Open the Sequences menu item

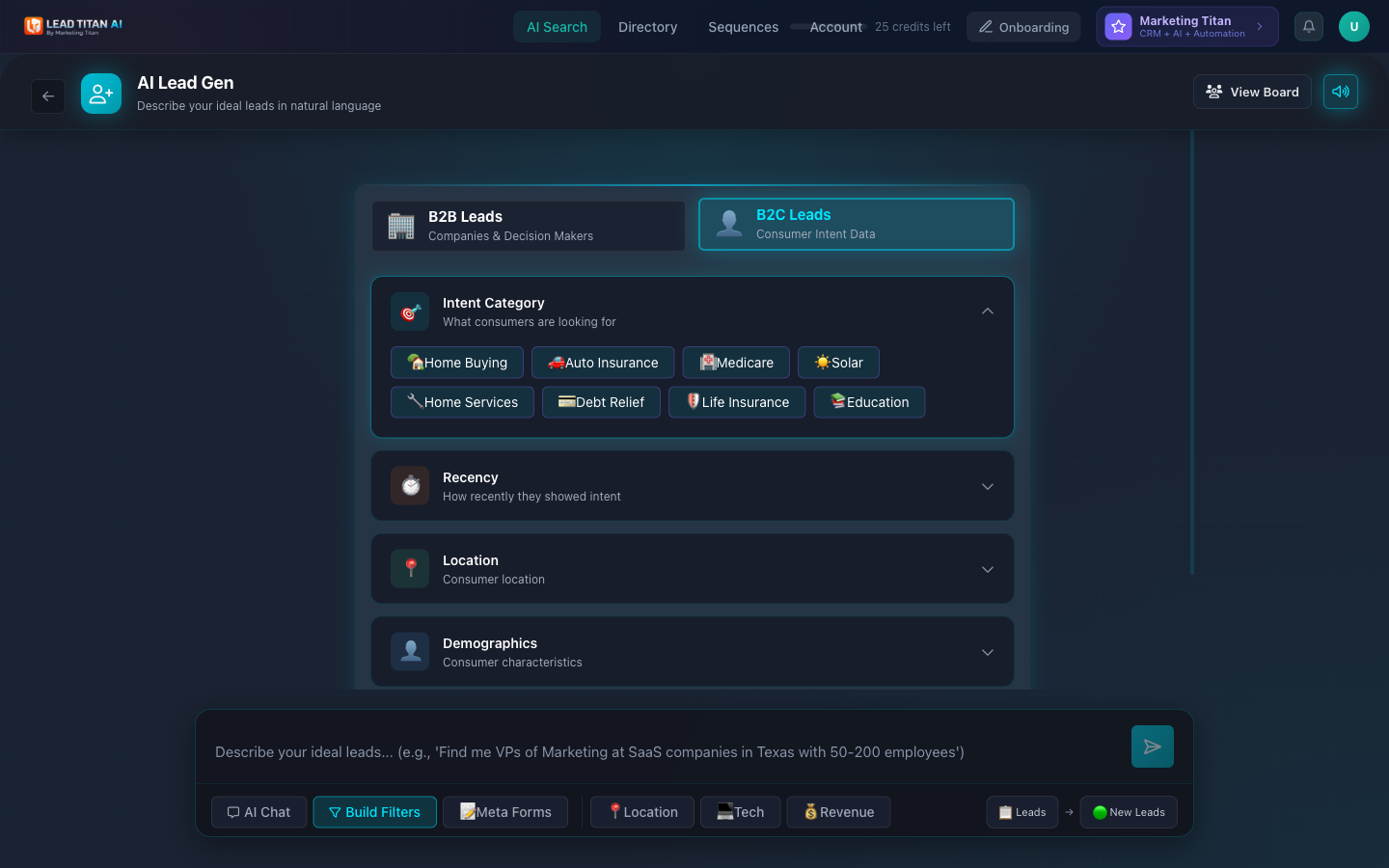[743, 27]
